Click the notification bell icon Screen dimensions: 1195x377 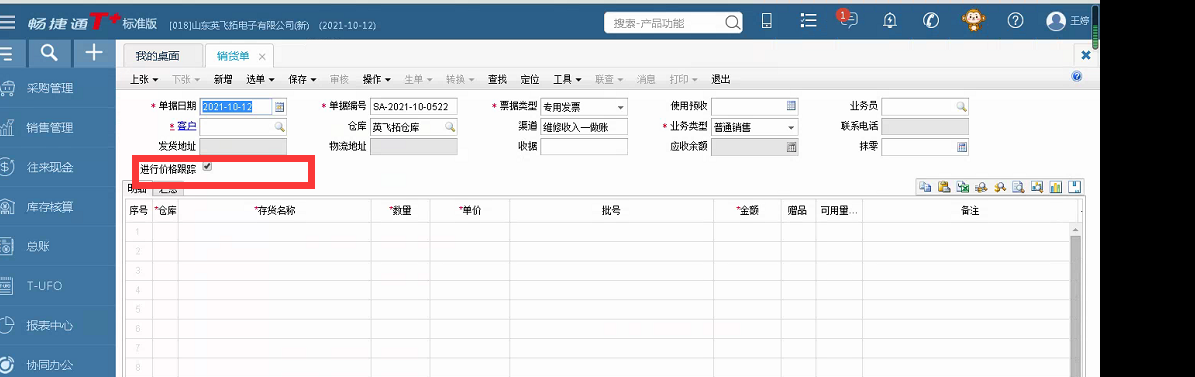pyautogui.click(x=889, y=21)
